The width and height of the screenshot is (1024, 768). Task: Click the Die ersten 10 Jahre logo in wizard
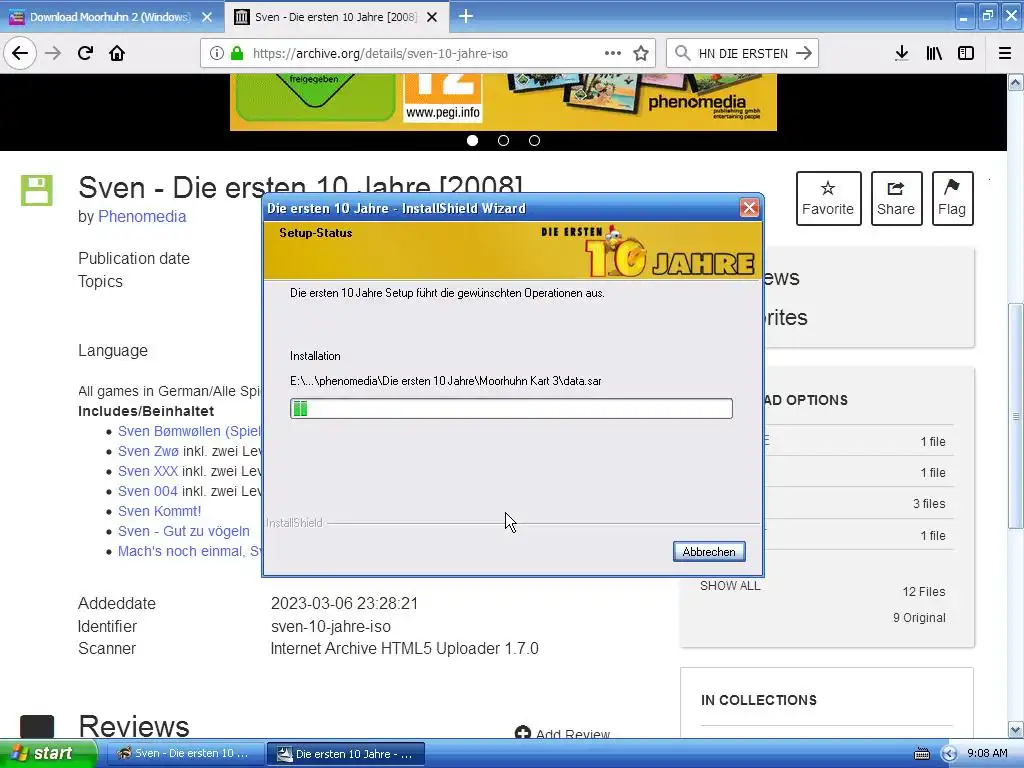648,251
